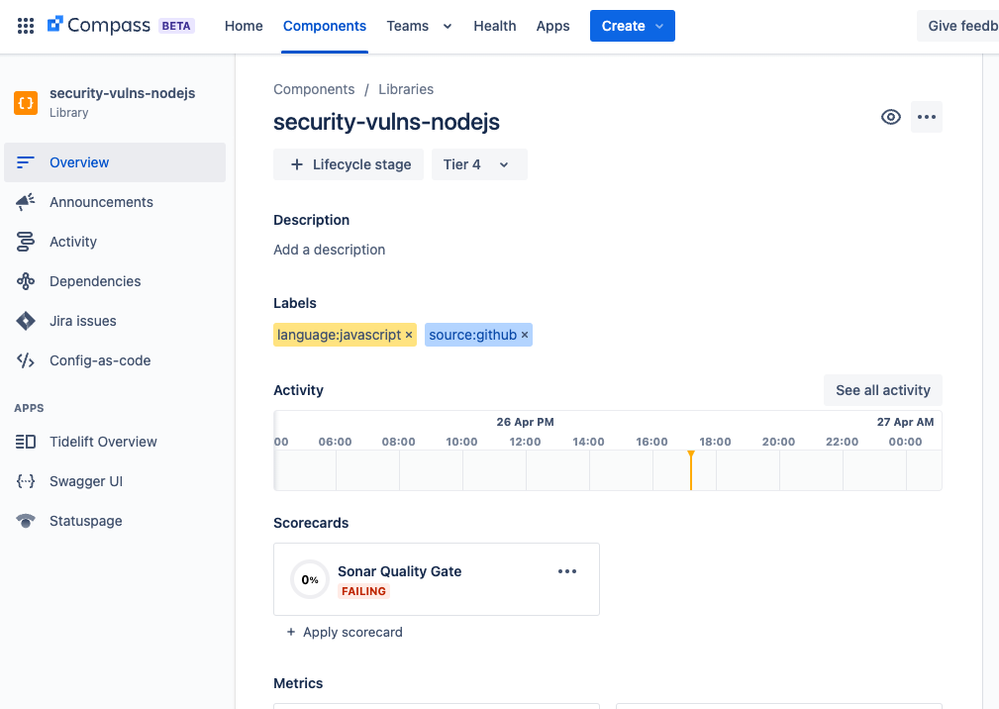This screenshot has height=709, width=999.
Task: Click the Create button
Action: [632, 26]
